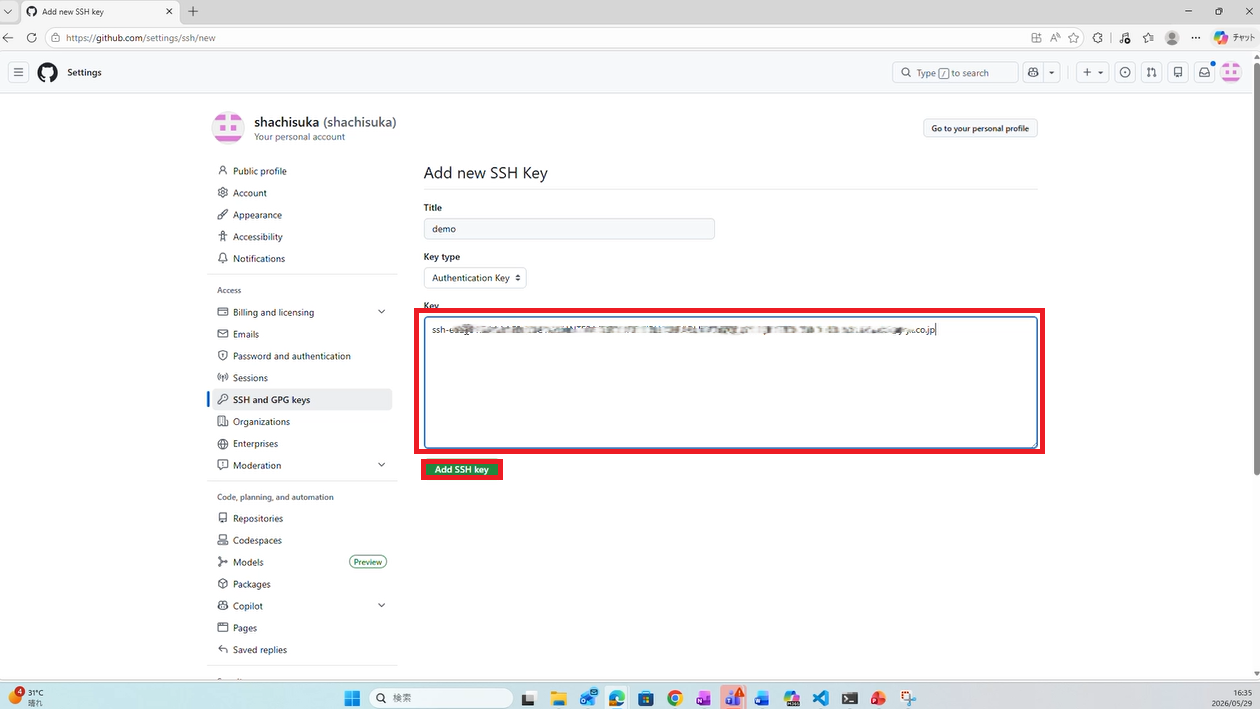
Task: Open the user avatar menu in header
Action: [x=1231, y=72]
